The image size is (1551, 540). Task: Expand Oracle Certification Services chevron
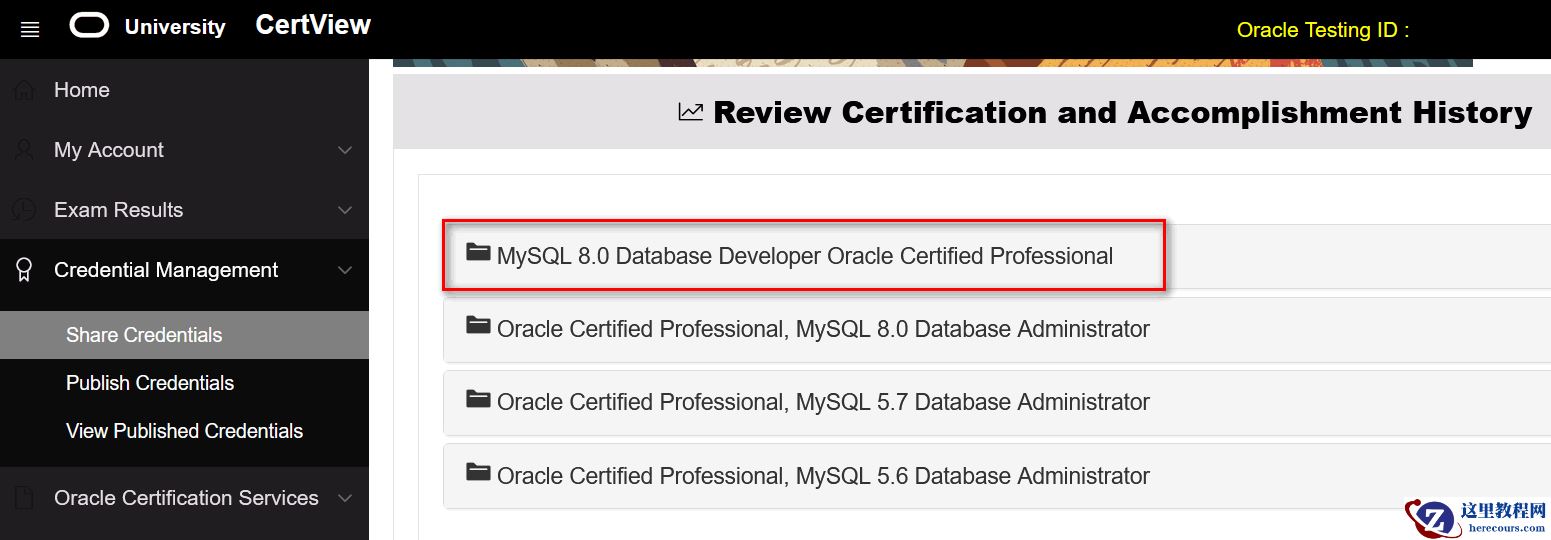click(x=345, y=498)
